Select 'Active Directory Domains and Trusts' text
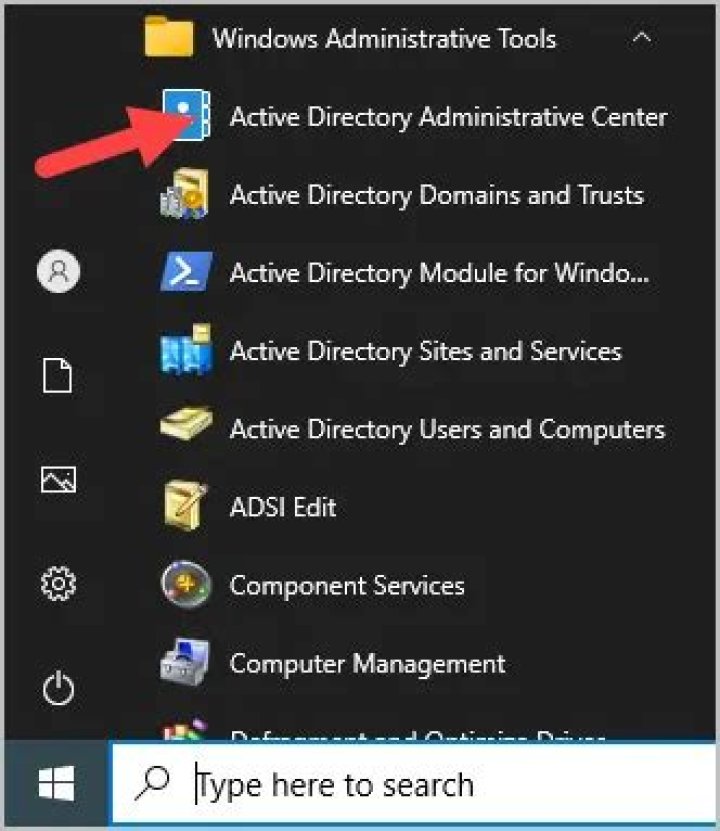Screen dimensions: 720x831 [x=437, y=195]
